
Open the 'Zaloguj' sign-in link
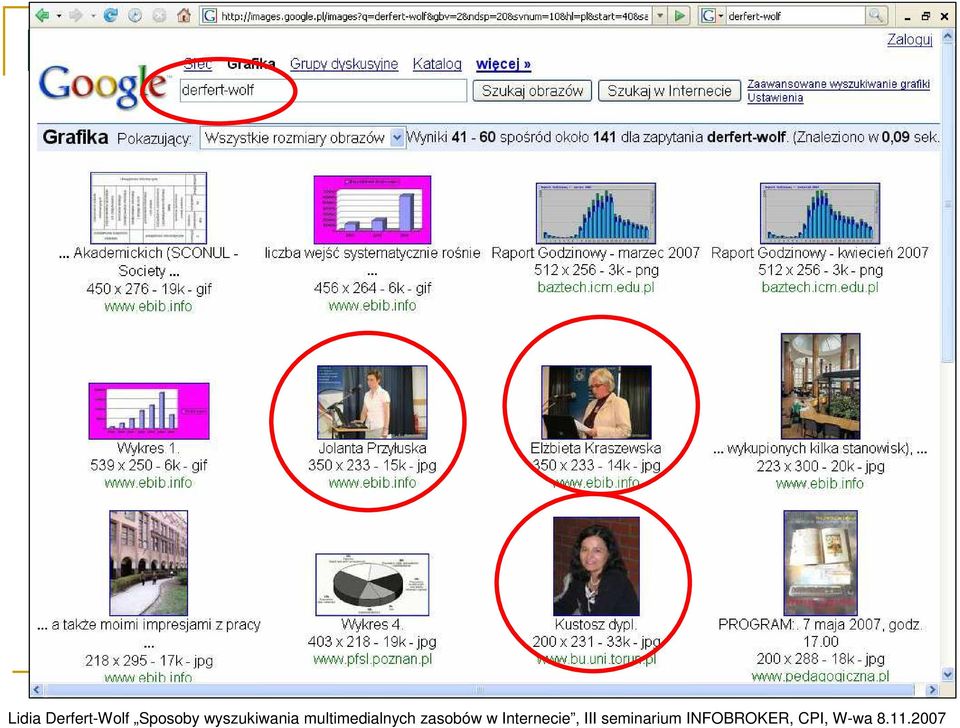[909, 40]
